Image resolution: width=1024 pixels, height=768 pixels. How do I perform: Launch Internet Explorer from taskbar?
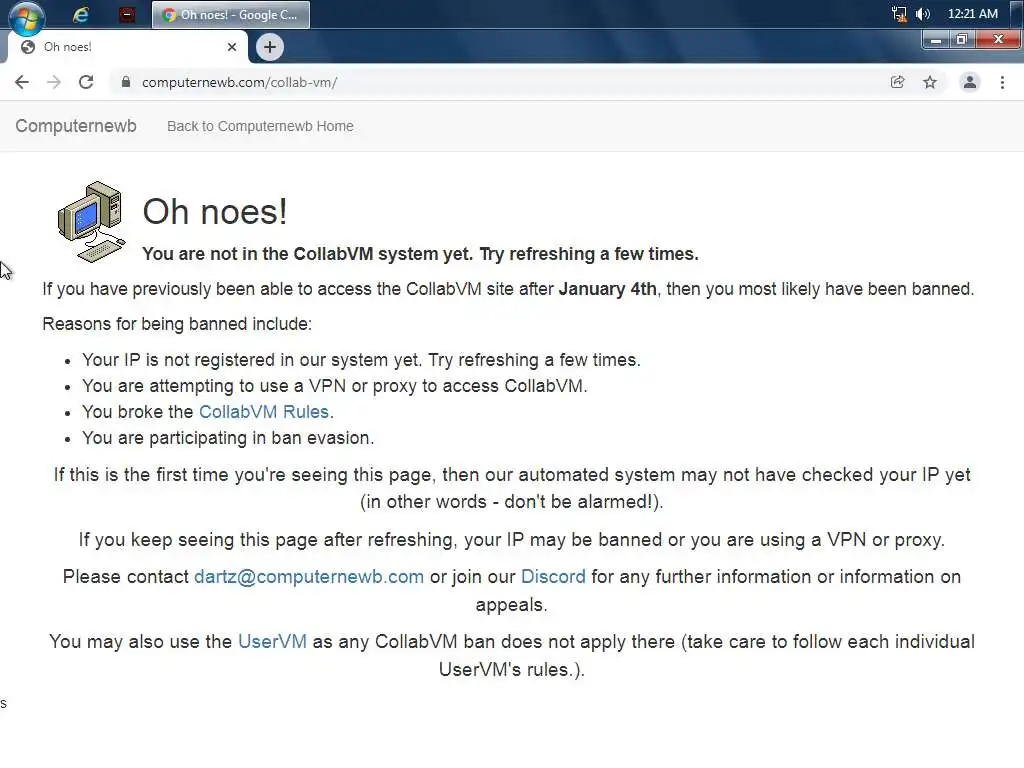(x=80, y=14)
